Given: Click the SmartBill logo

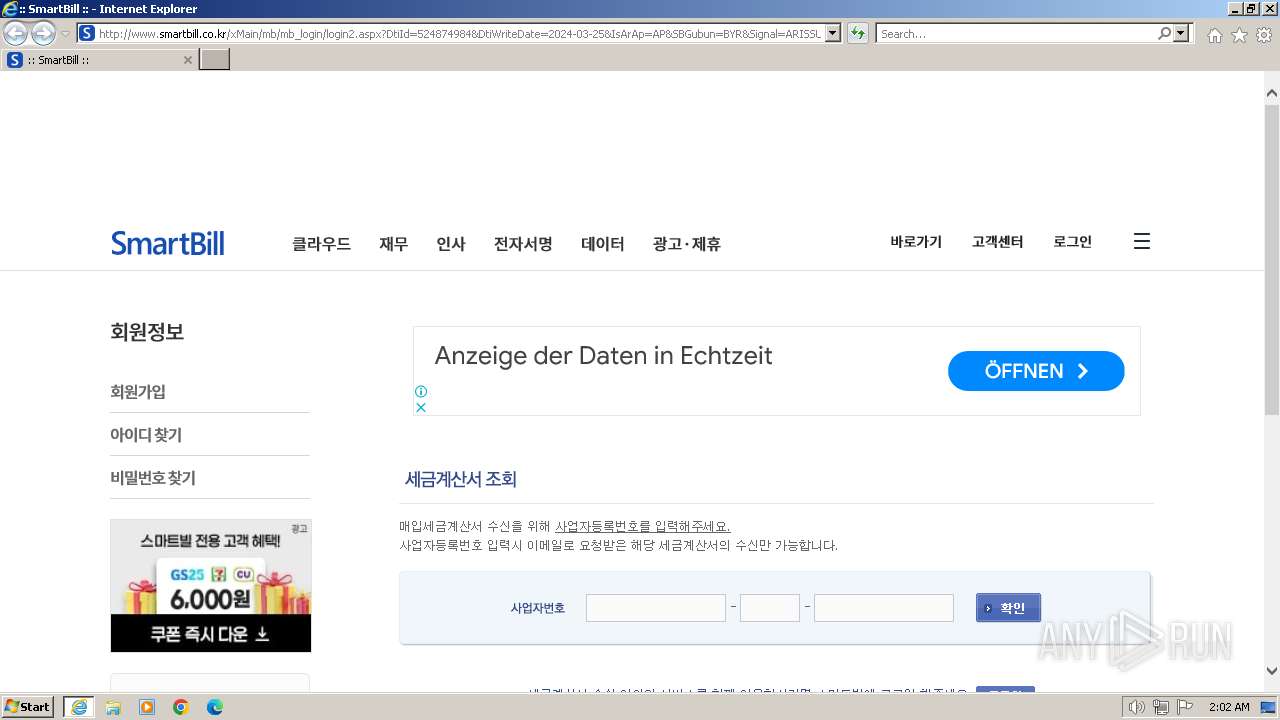Looking at the screenshot, I should (168, 243).
